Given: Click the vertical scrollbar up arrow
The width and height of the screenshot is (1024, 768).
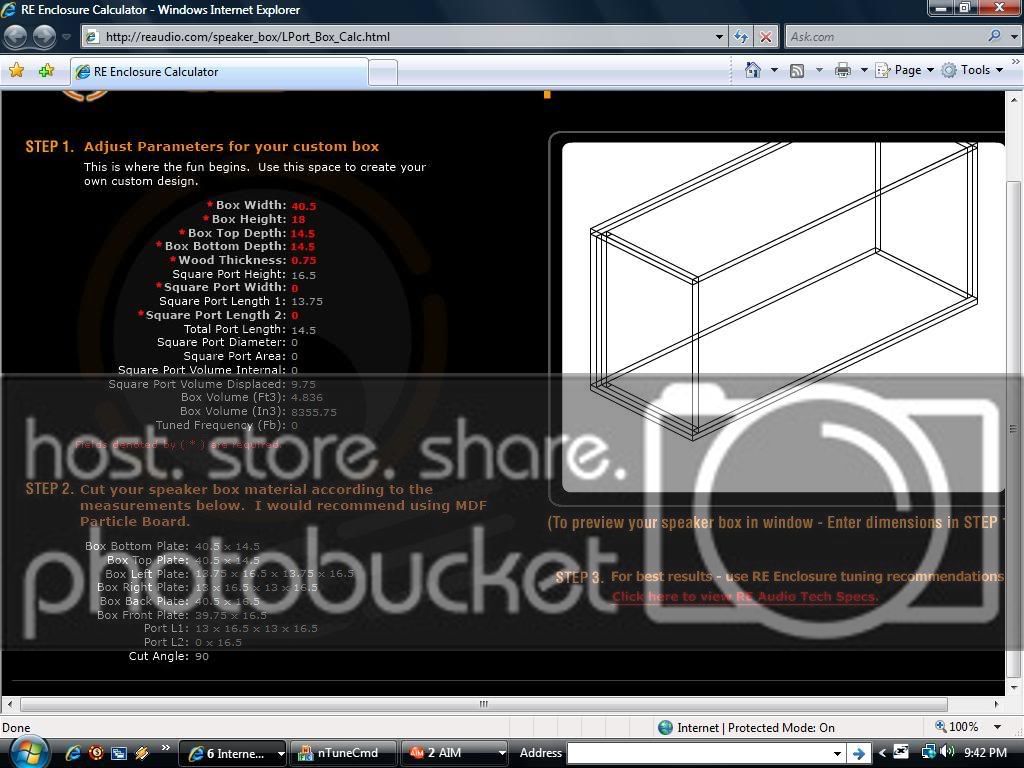Looking at the screenshot, I should coord(1014,100).
